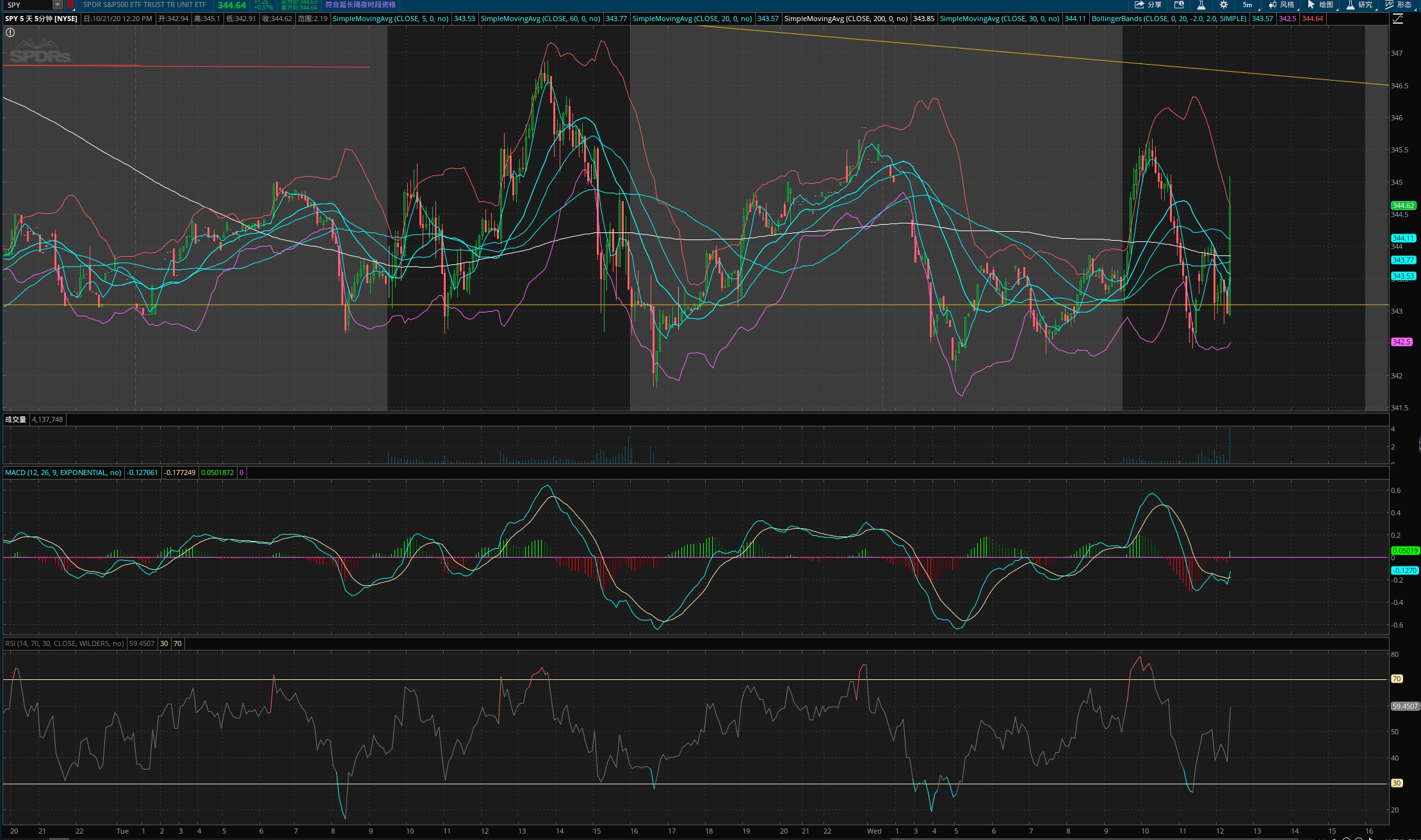The width and height of the screenshot is (1421, 840).
Task: Click the yellow horizontal support line near 343
Action: (695, 305)
